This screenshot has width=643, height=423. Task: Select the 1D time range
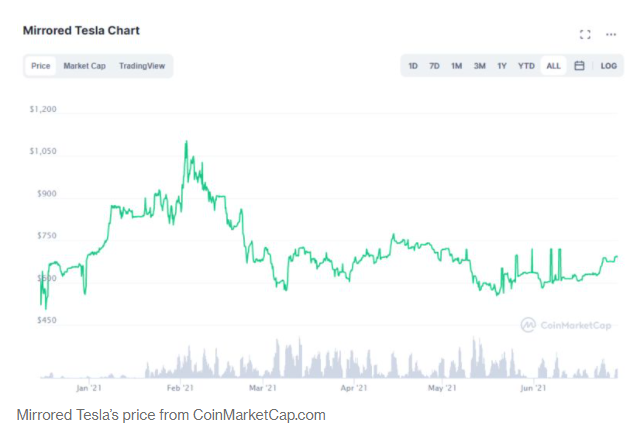pos(413,66)
